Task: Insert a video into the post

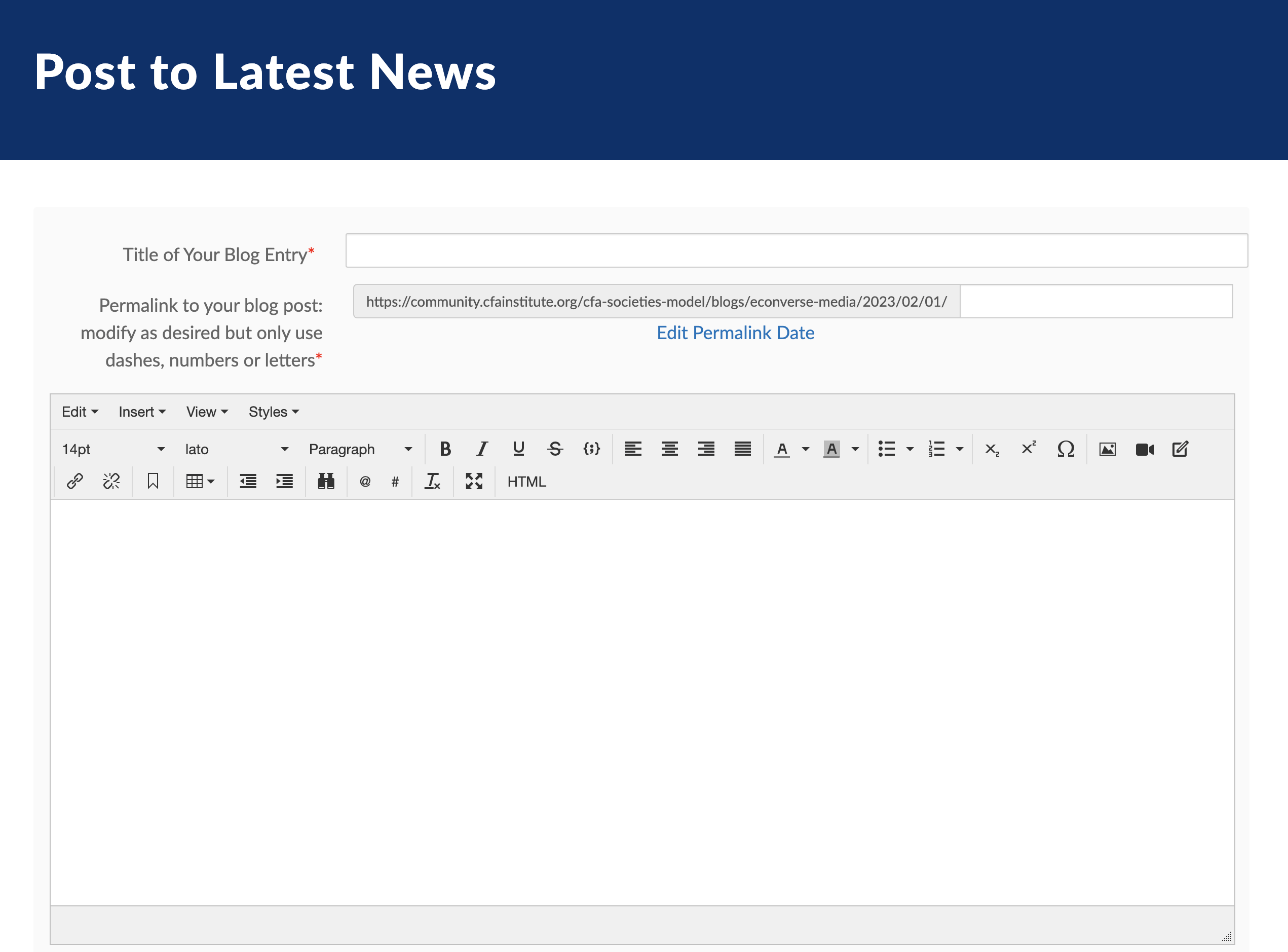Action: (x=1144, y=449)
